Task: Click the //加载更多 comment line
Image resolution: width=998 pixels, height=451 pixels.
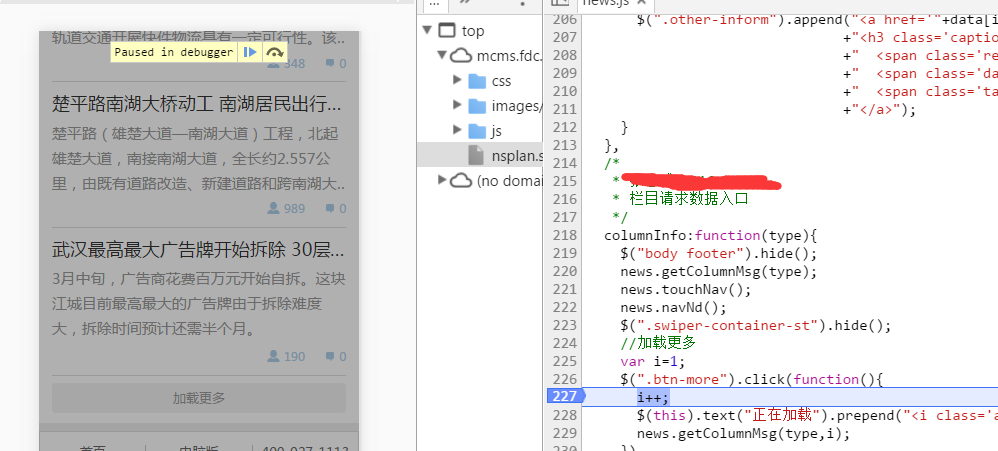Action: [x=658, y=343]
